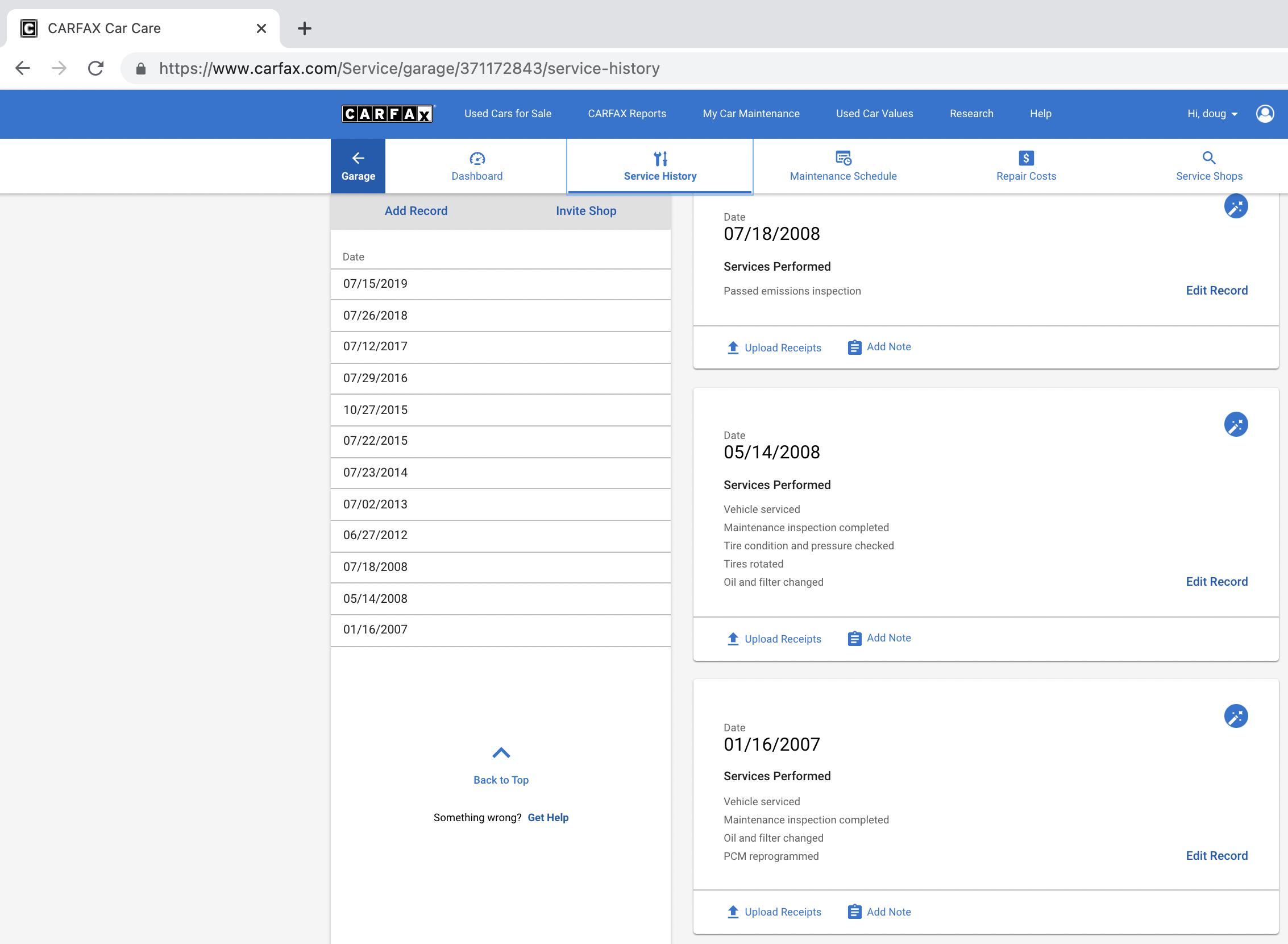Screen dimensions: 1288x944
Task: Open the user profile avatar icon
Action: (1265, 114)
